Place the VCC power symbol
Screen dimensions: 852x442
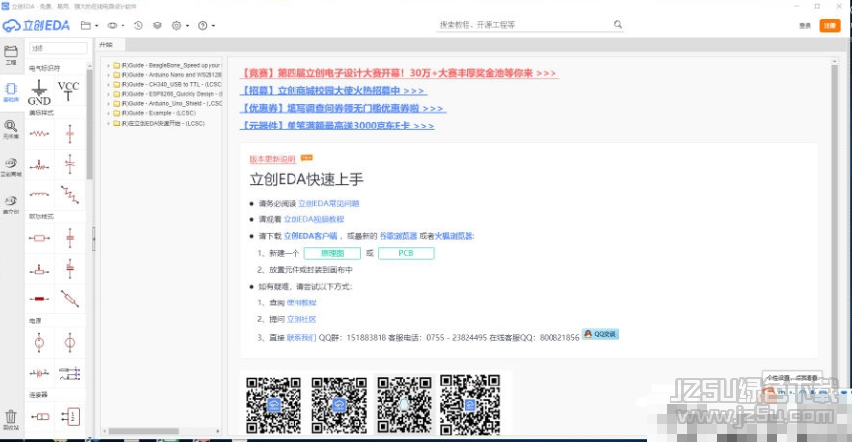[x=68, y=91]
